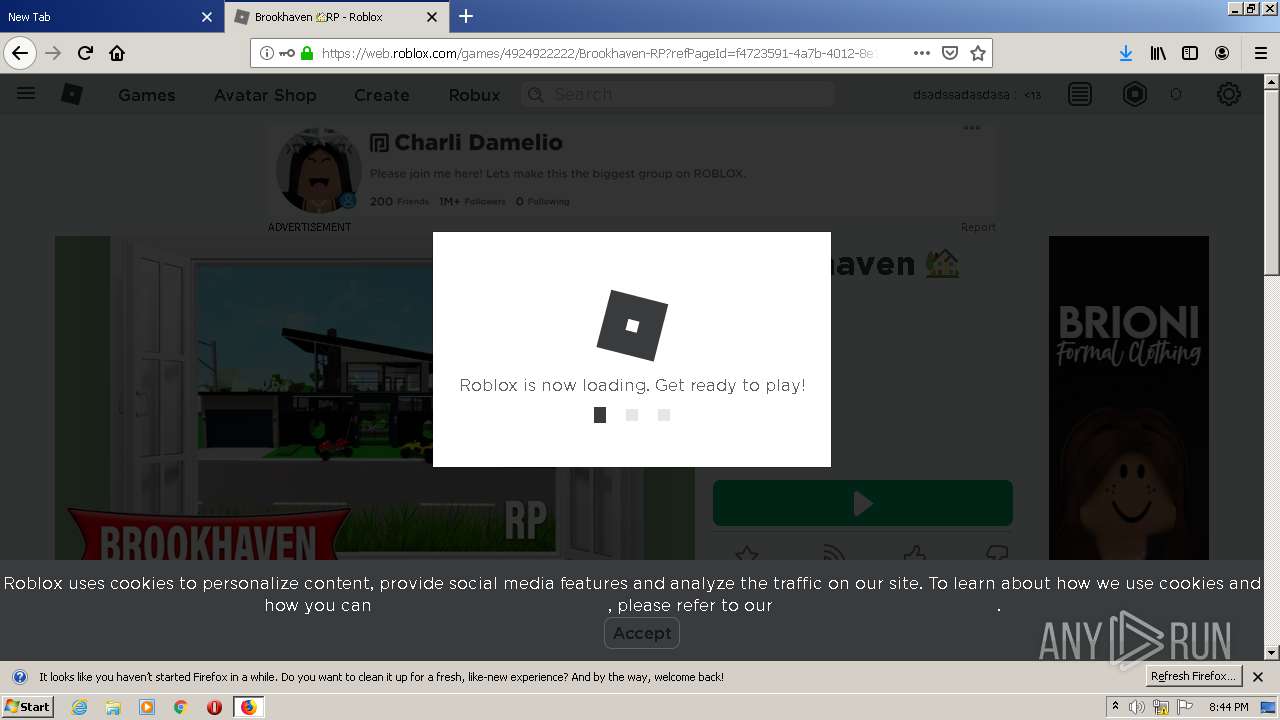Dismiss the Firefox refresh notification bar

point(1258,677)
